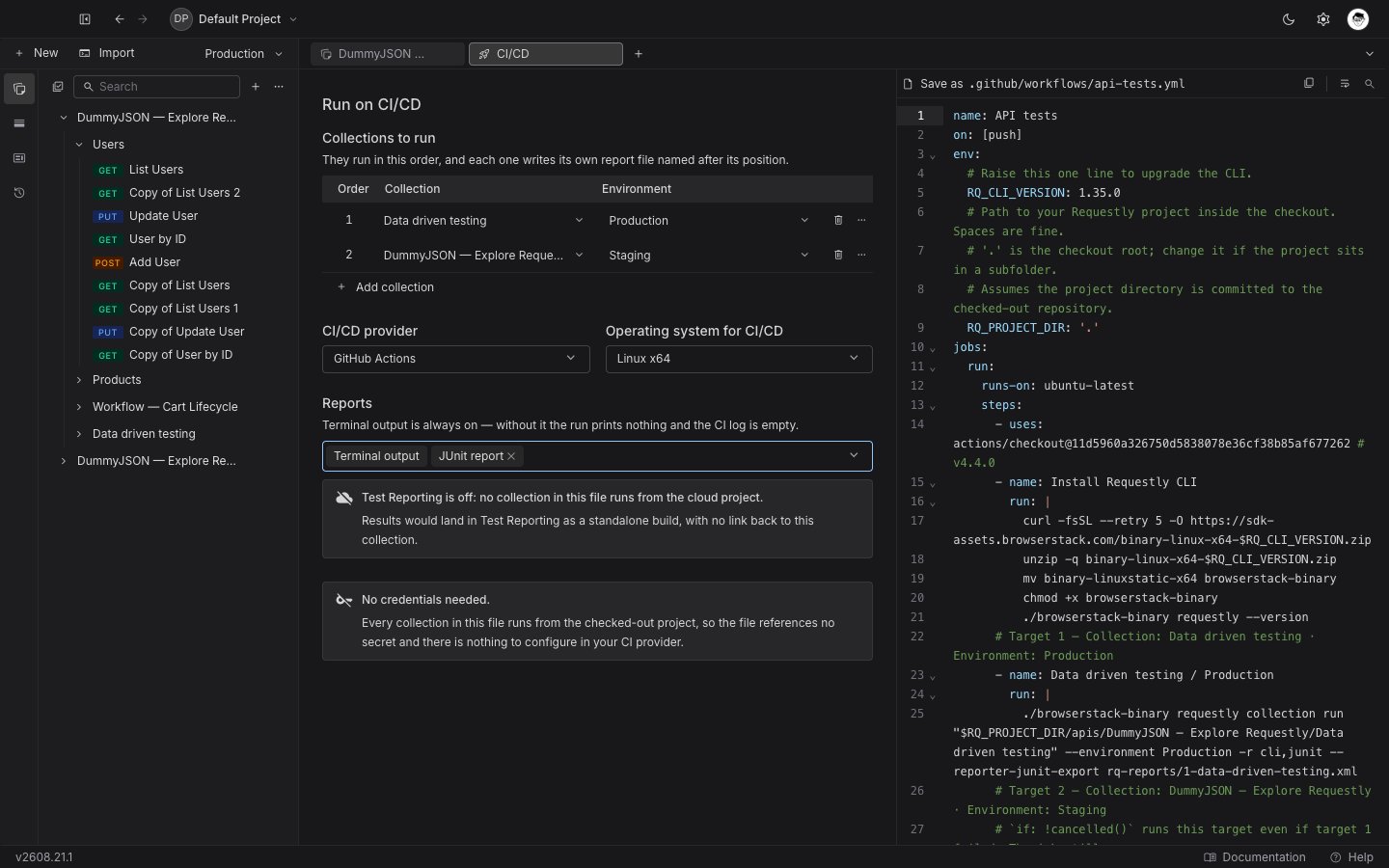Click the Import button
Image resolution: width=1389 pixels, height=868 pixels.
tap(106, 54)
